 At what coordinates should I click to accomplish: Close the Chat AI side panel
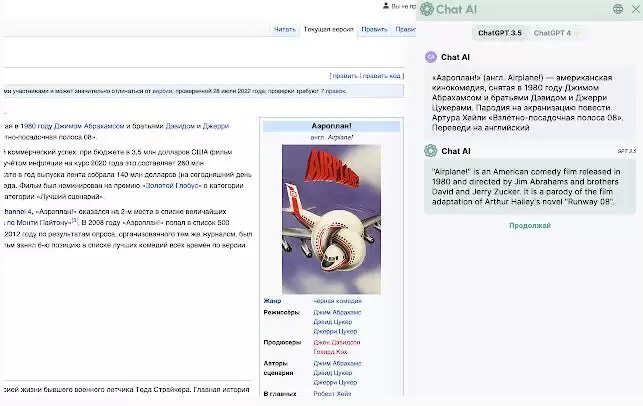636,9
